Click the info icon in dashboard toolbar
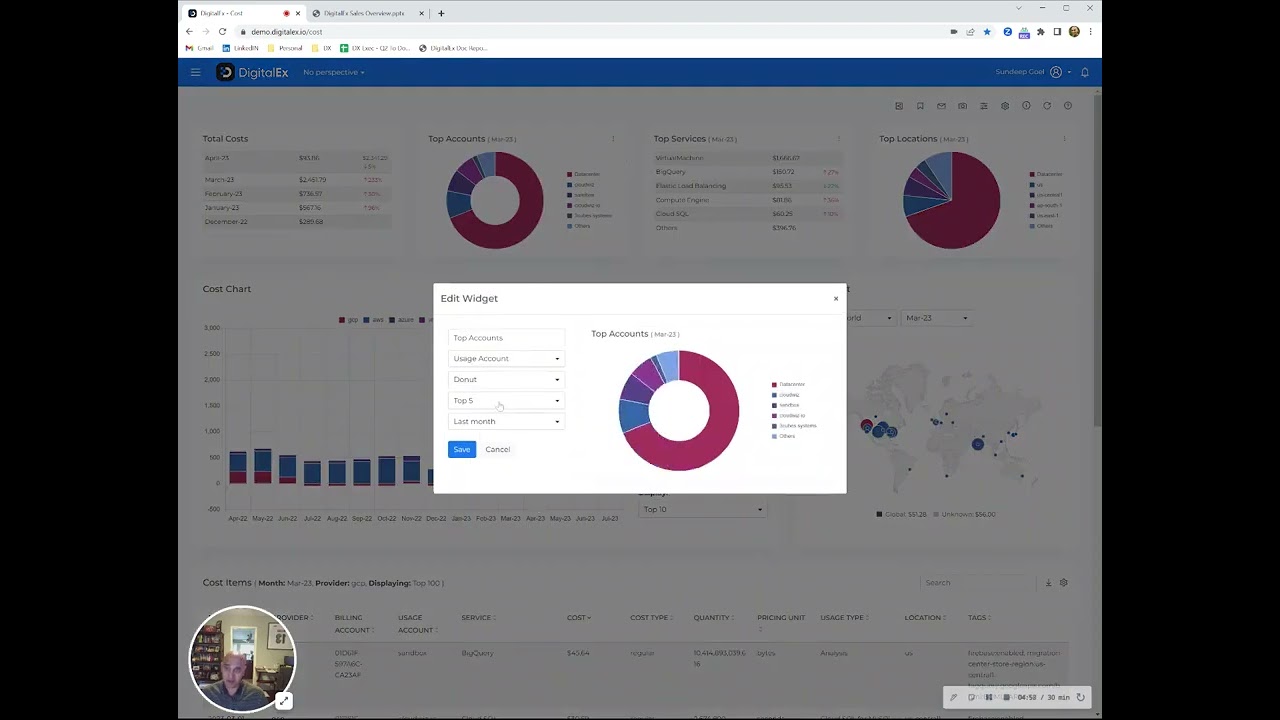The width and height of the screenshot is (1280, 720). click(1026, 106)
